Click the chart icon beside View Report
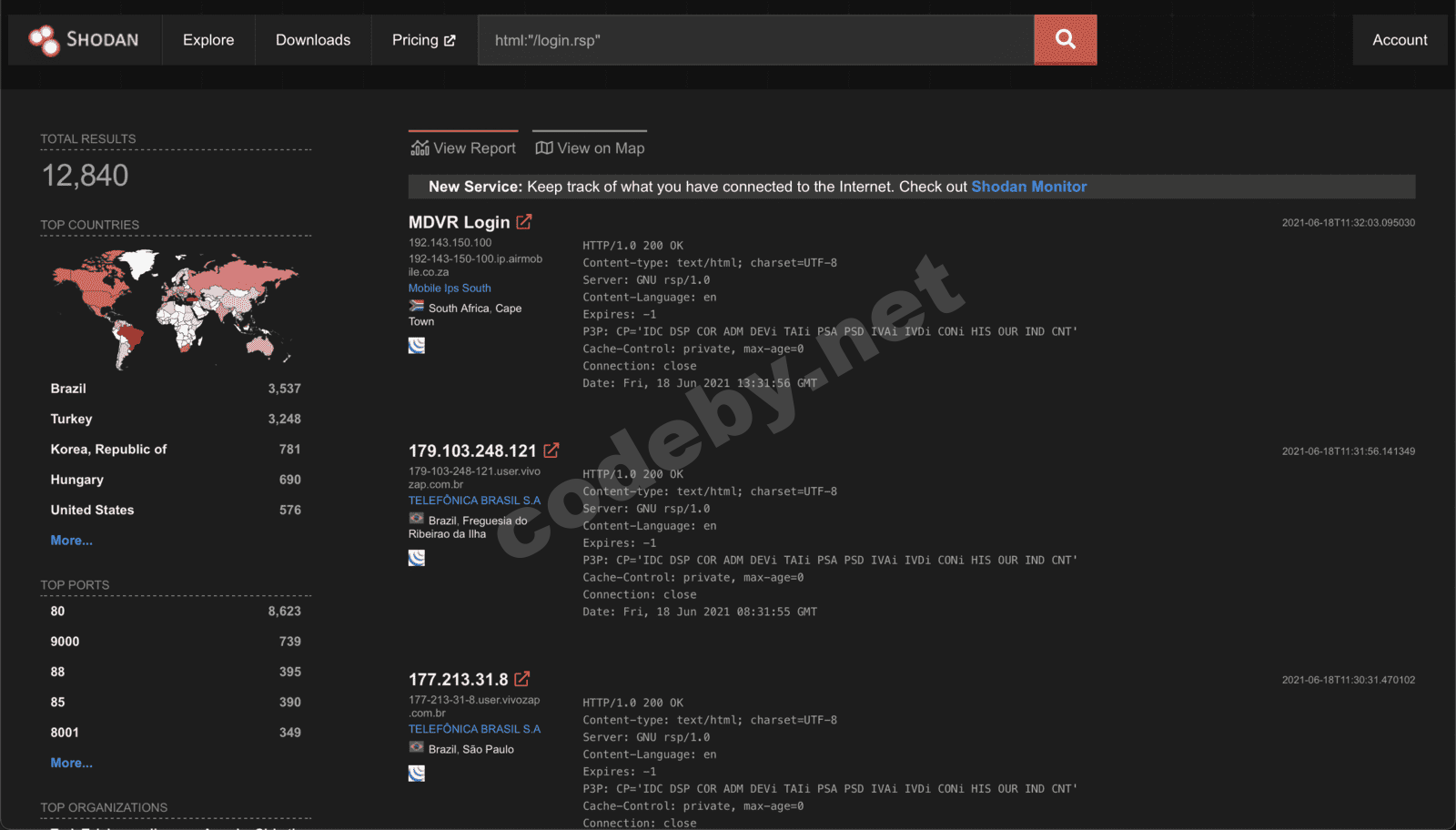Image resolution: width=1456 pixels, height=830 pixels. (x=420, y=147)
